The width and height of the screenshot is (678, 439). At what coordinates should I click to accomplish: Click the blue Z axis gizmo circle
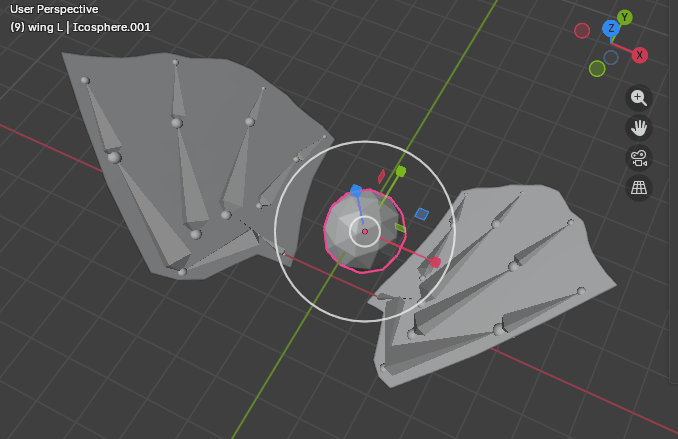click(611, 29)
